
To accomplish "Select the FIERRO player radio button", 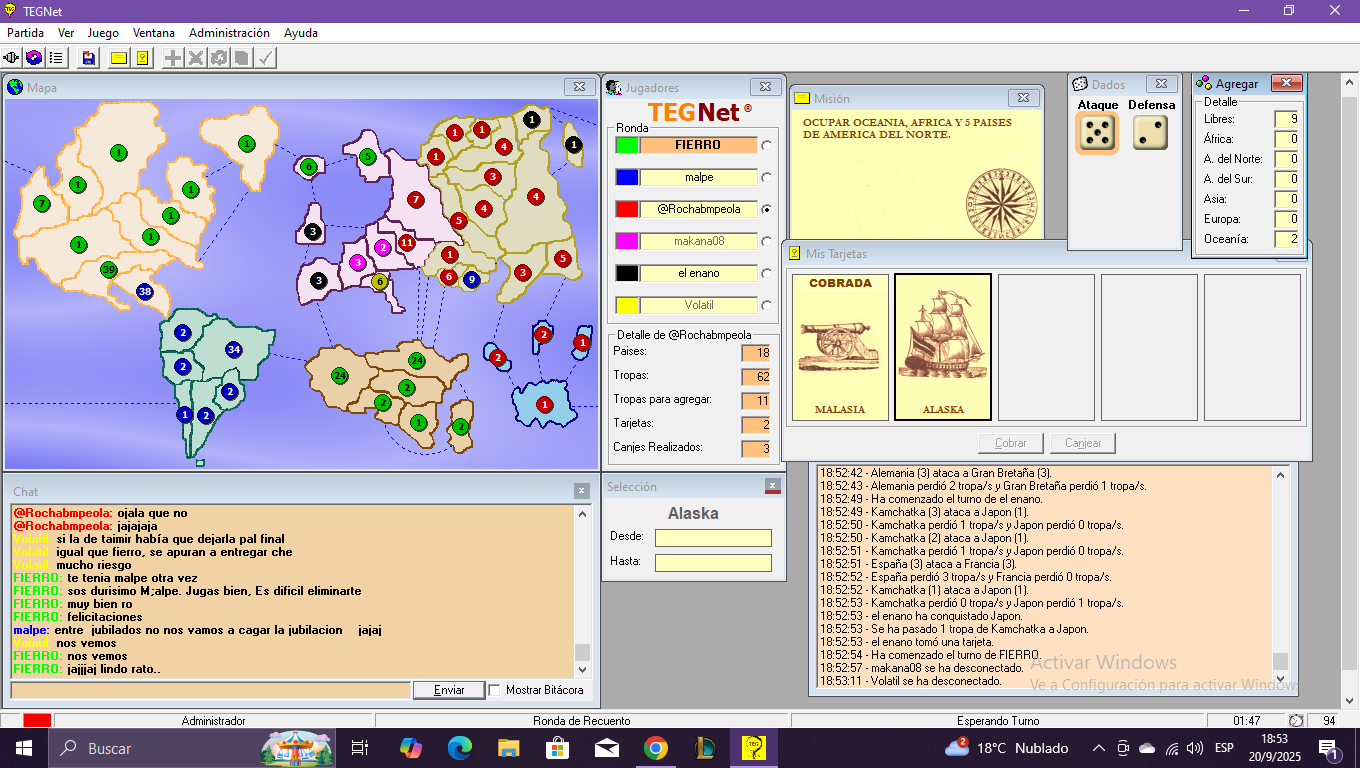I will [x=767, y=145].
